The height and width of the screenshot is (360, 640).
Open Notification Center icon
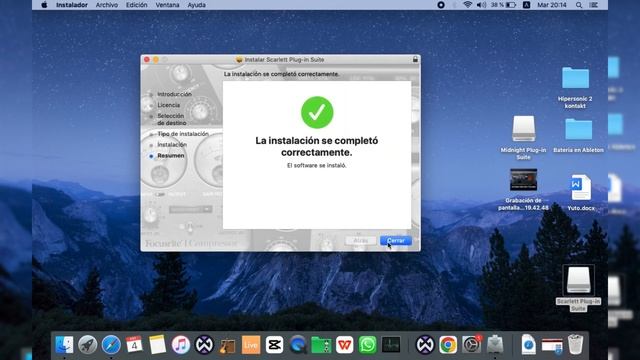click(x=594, y=5)
